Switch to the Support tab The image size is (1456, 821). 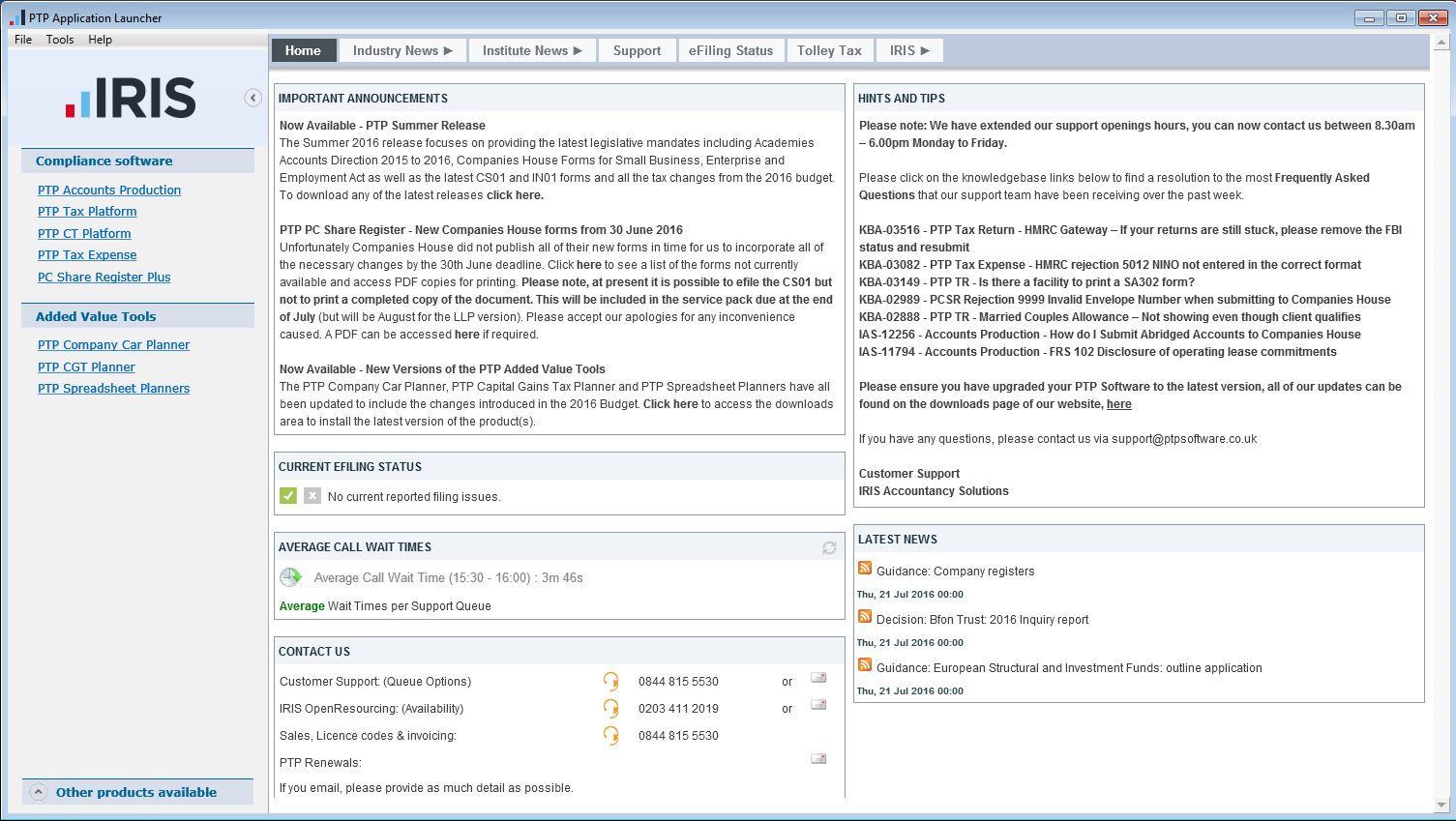coord(637,50)
